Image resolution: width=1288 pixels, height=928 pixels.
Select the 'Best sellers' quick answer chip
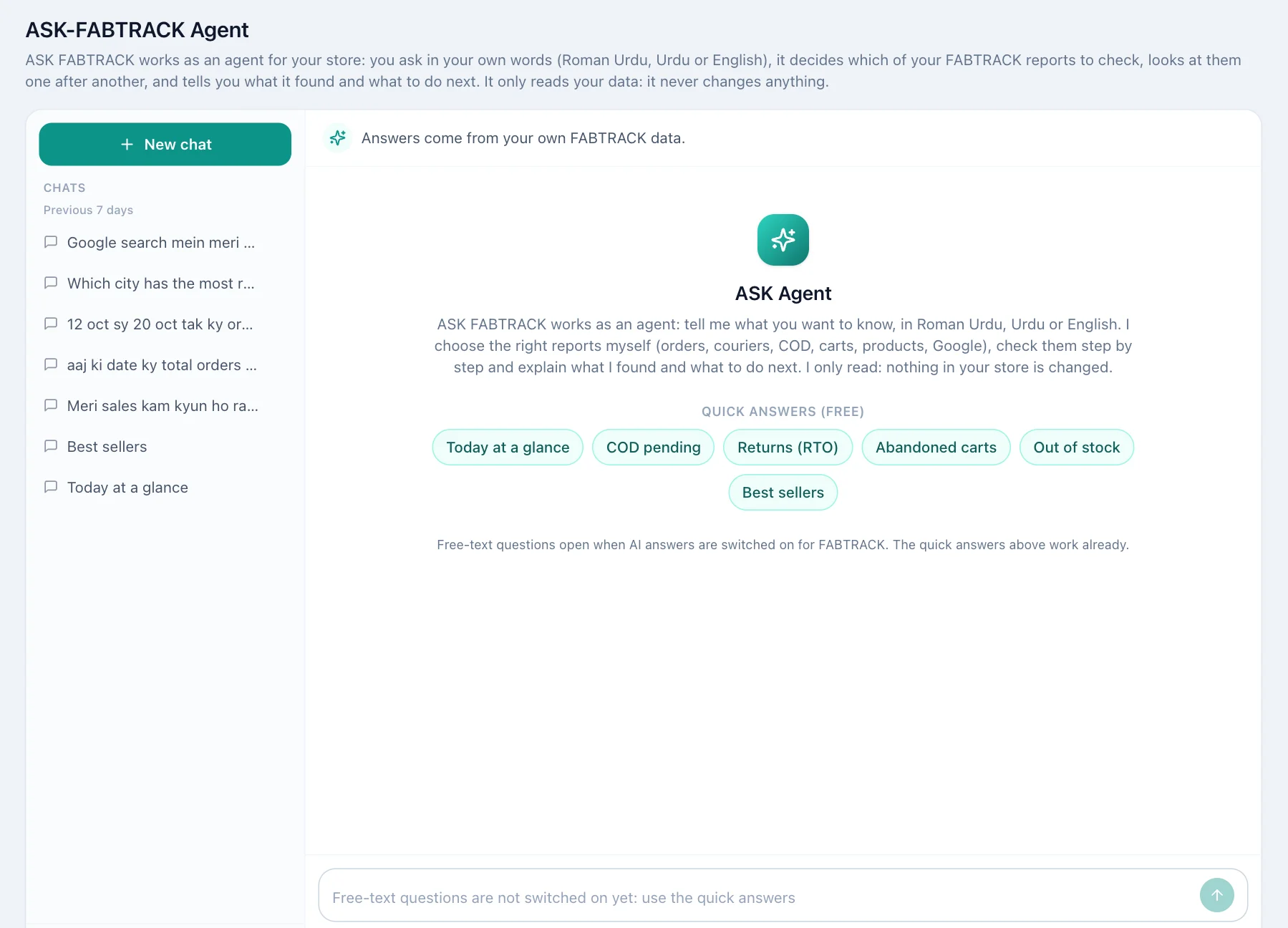783,493
